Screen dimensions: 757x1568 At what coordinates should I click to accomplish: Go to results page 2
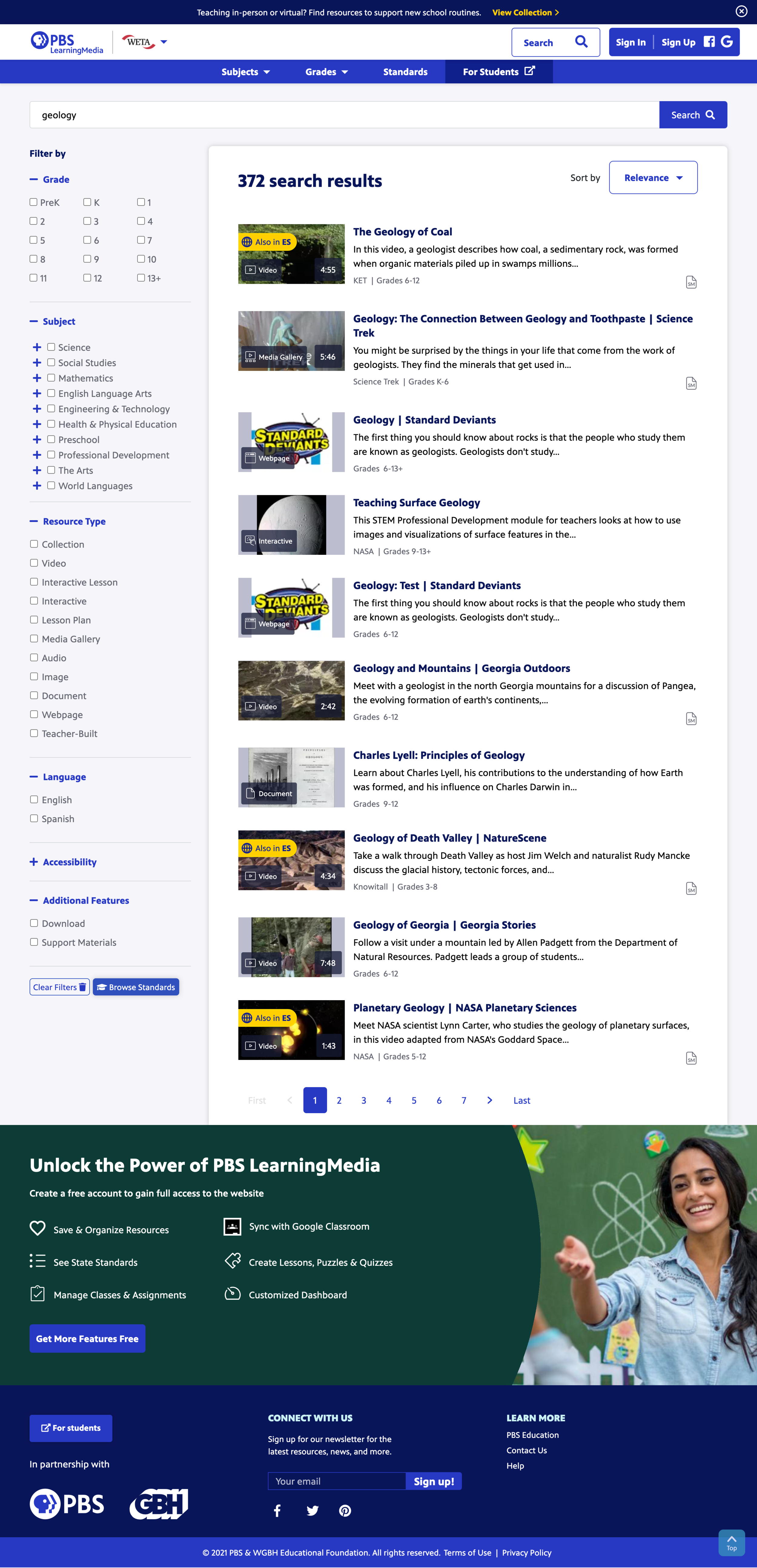coord(339,1100)
